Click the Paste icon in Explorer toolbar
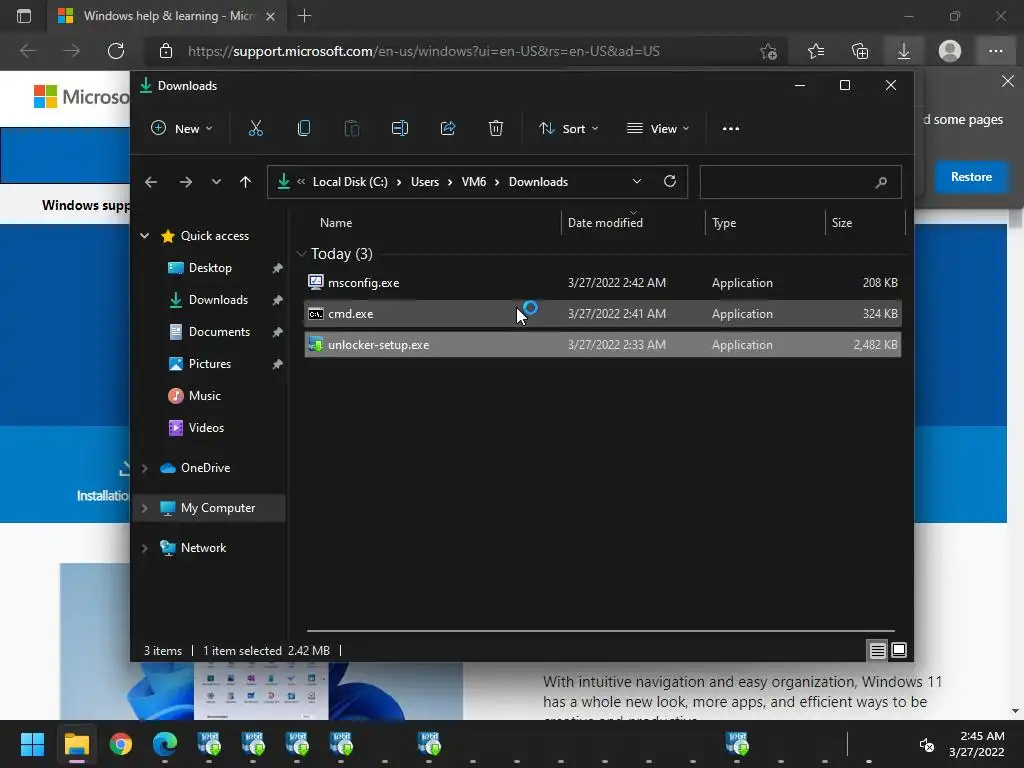 pos(351,129)
